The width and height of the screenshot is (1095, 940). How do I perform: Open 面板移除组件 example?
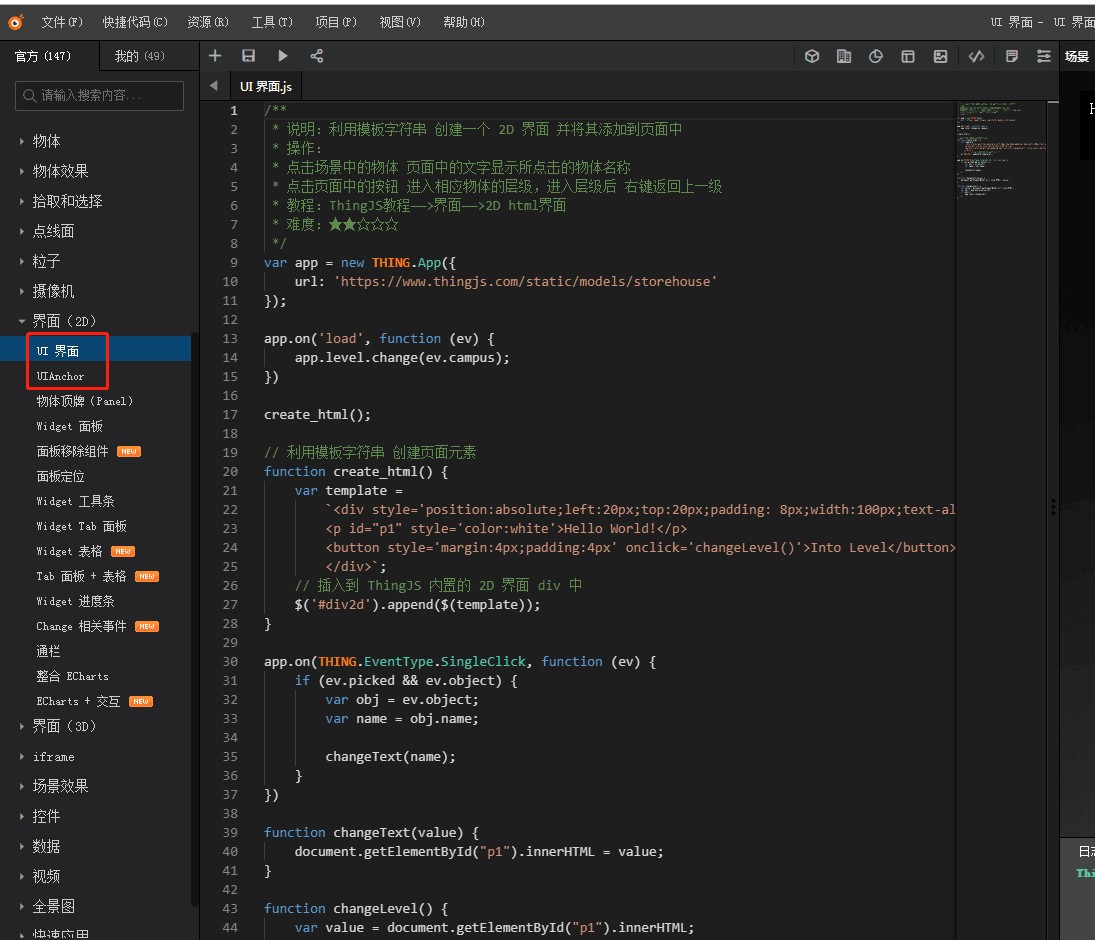point(72,451)
